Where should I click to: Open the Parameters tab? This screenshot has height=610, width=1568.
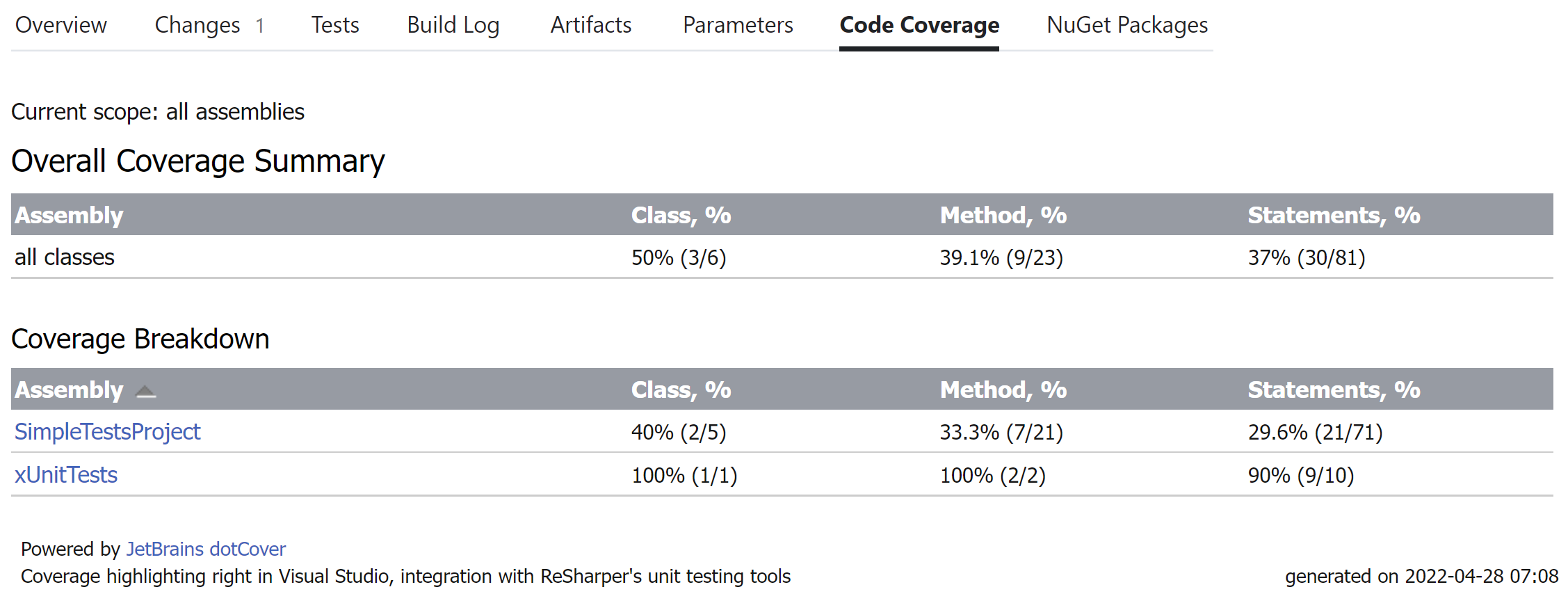click(x=737, y=25)
